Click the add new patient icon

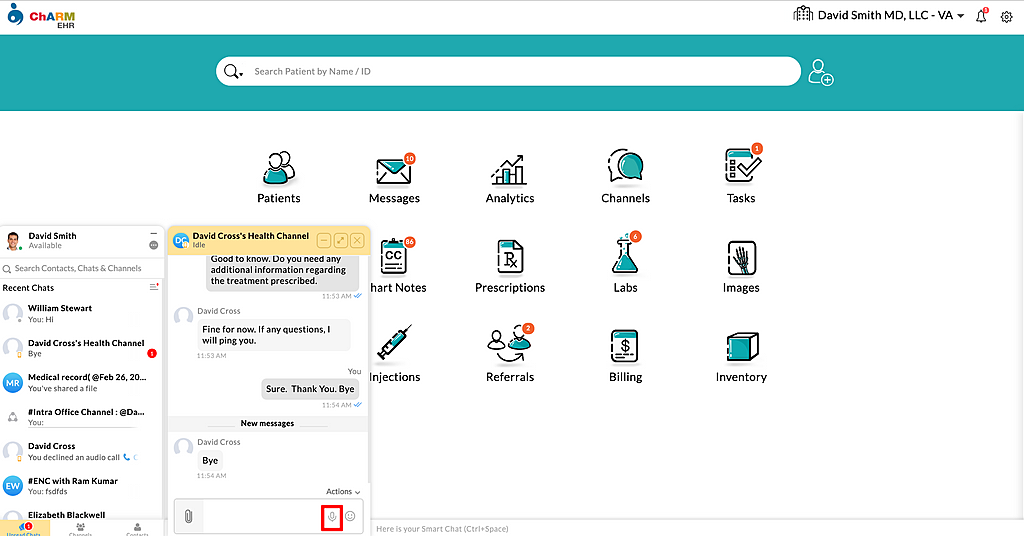click(x=821, y=73)
